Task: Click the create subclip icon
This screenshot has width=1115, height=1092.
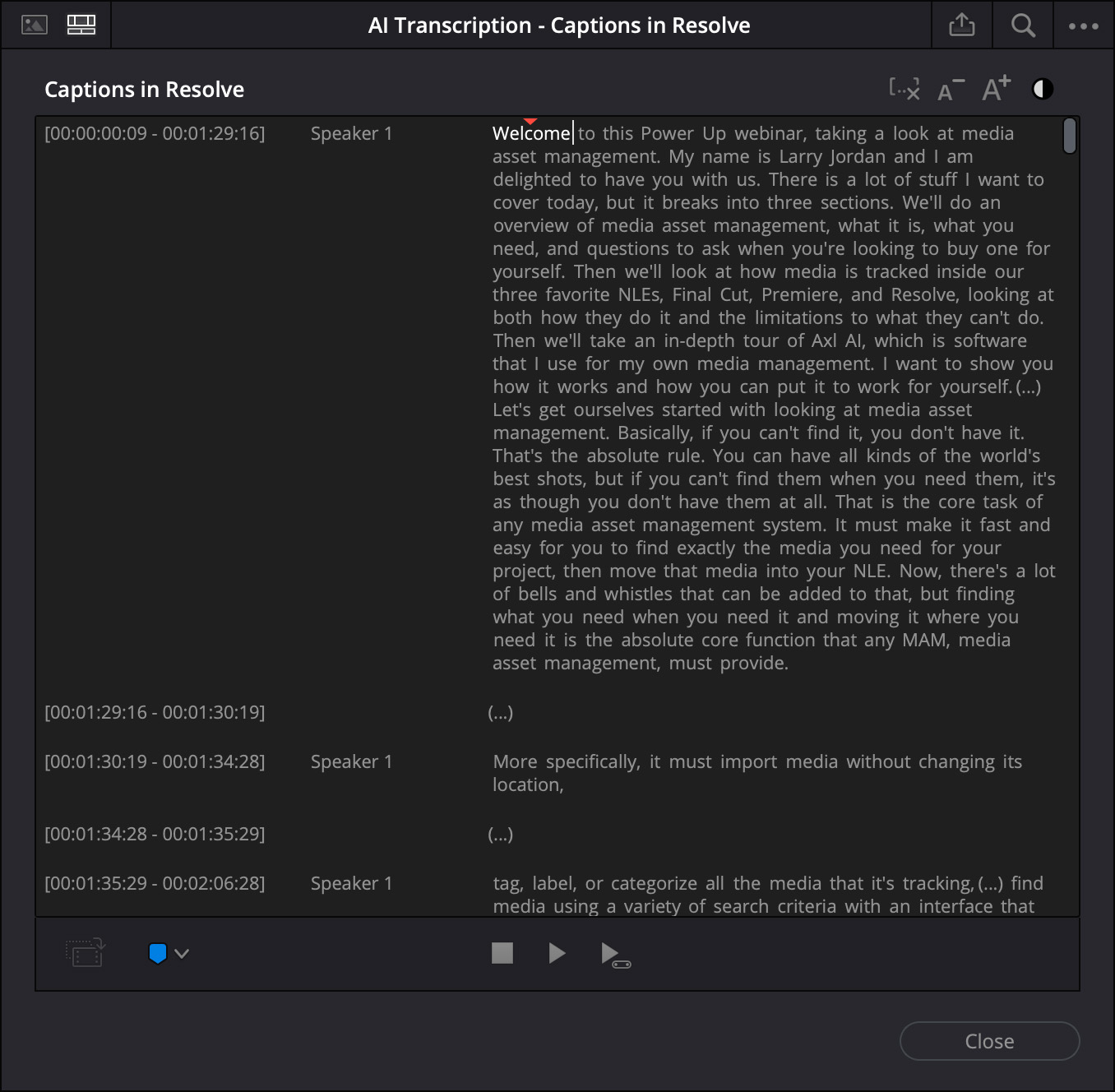Action: [x=86, y=953]
